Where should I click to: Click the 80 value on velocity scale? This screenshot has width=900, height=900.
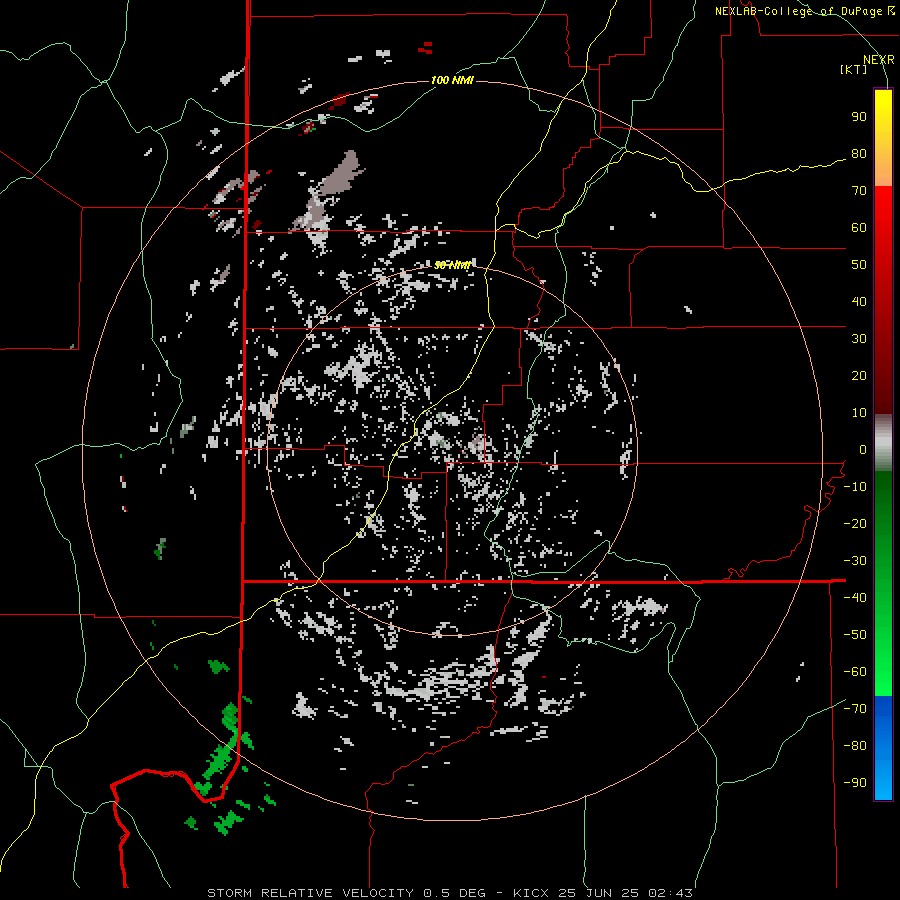(x=859, y=153)
